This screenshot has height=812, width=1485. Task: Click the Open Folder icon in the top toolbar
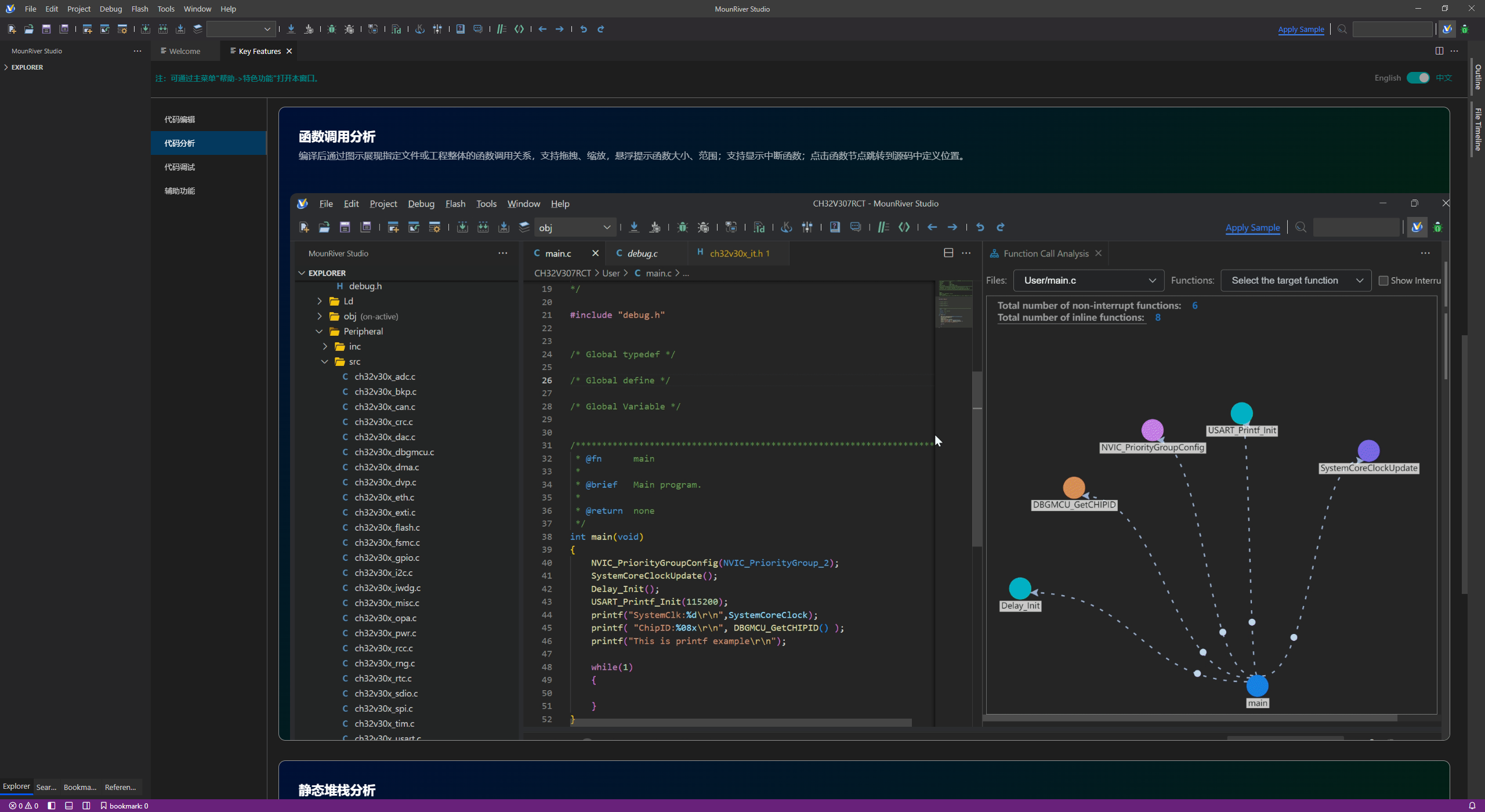point(29,29)
